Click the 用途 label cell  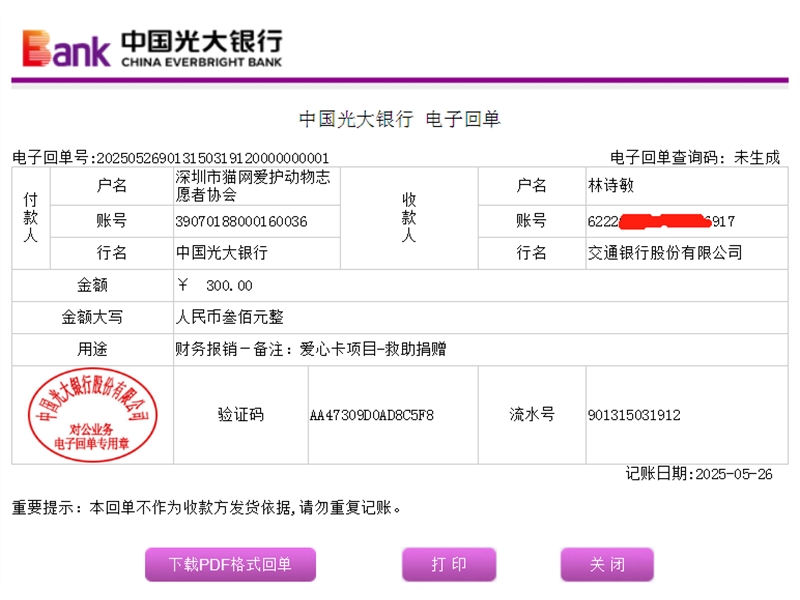click(x=92, y=349)
